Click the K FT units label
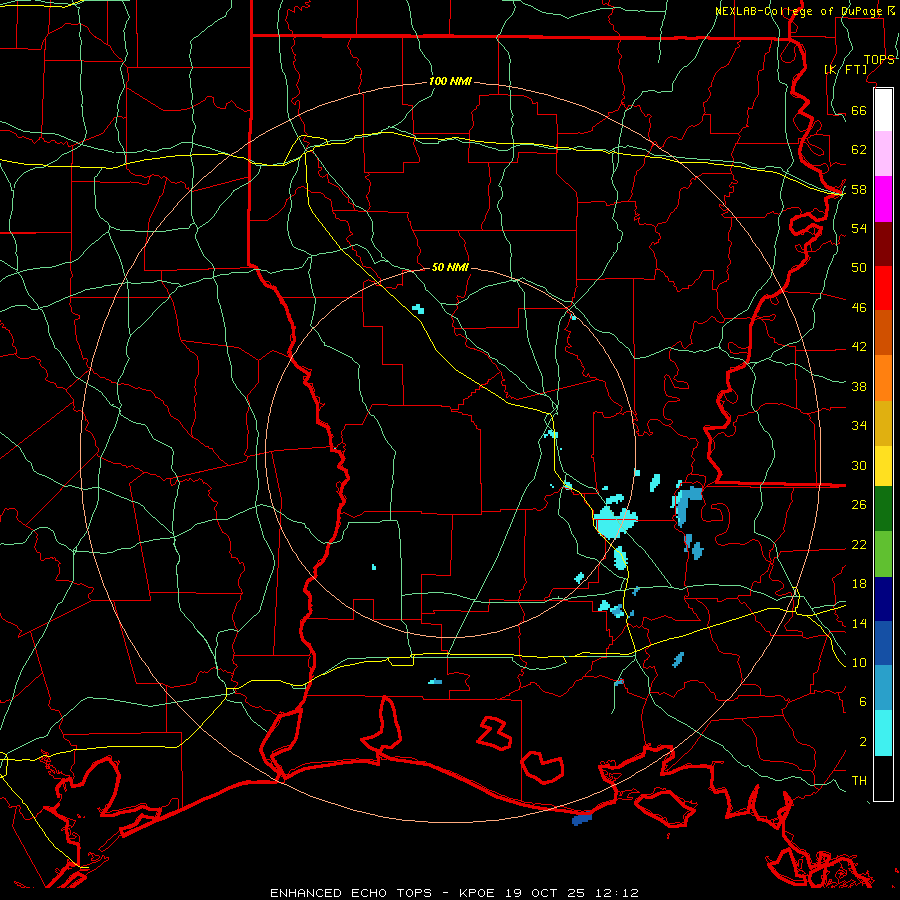Viewport: 900px width, 900px height. click(846, 70)
